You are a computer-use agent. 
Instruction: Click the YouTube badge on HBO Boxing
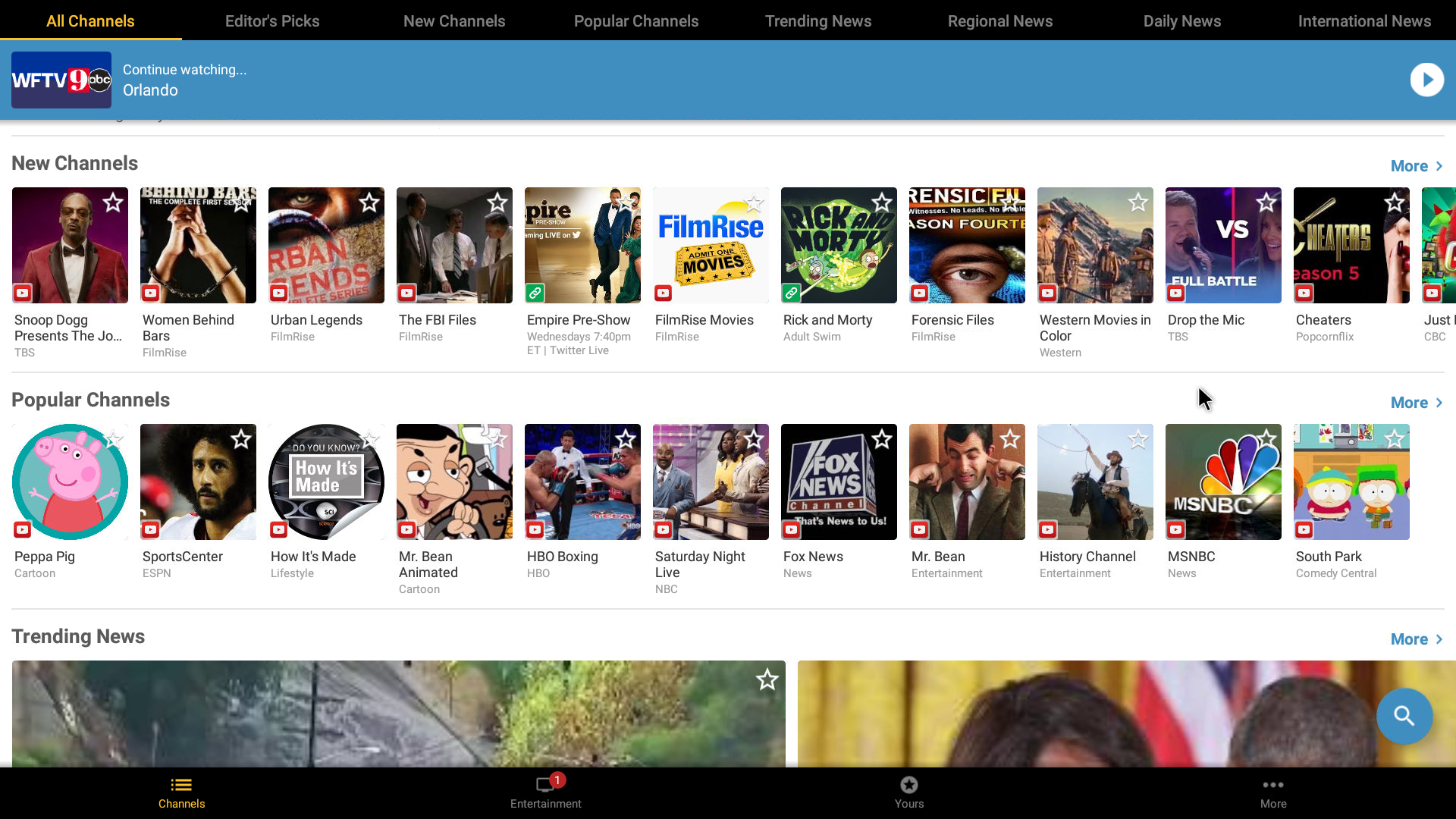[x=535, y=529]
